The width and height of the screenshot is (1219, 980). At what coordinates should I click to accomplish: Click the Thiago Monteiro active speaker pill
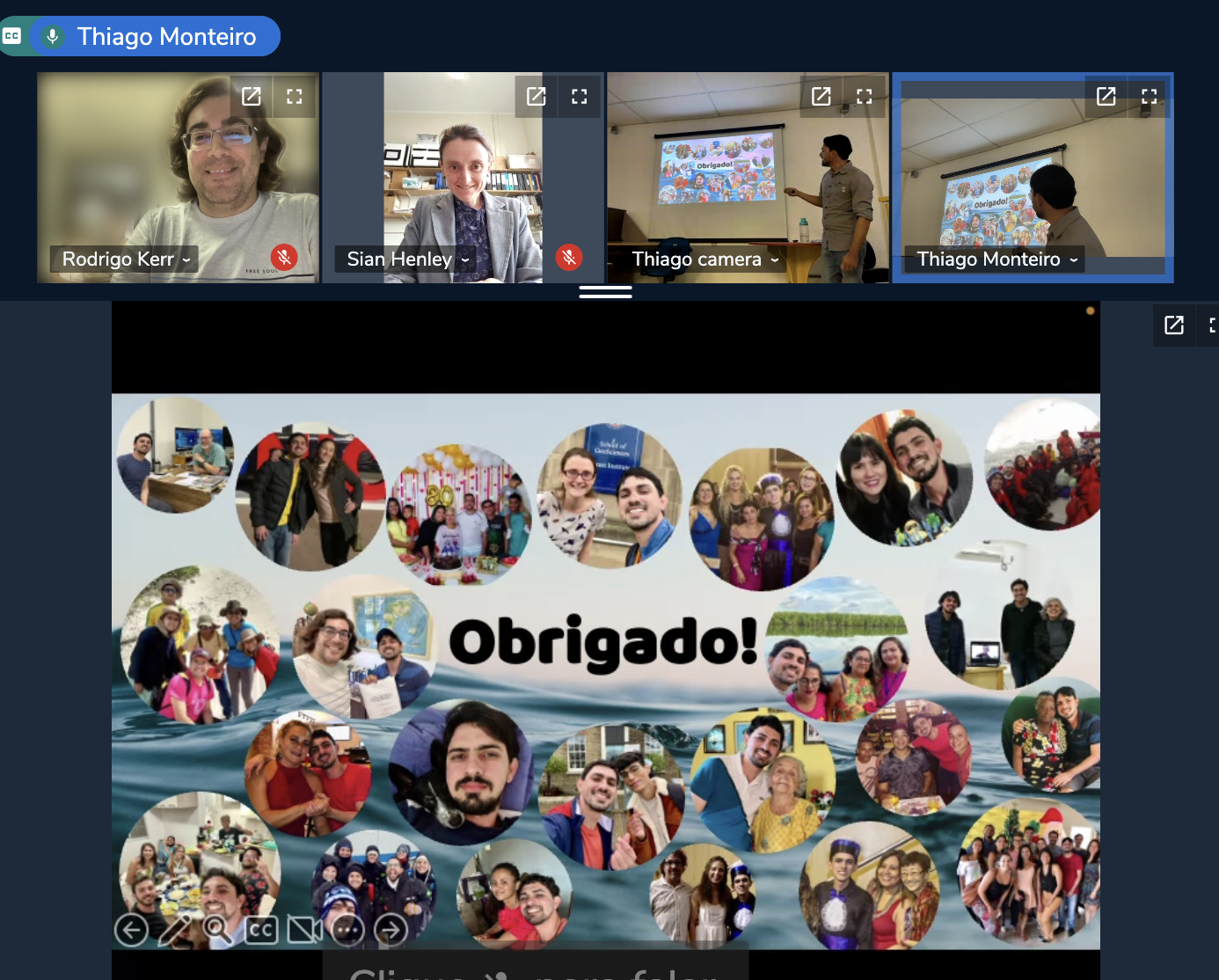pos(156,36)
